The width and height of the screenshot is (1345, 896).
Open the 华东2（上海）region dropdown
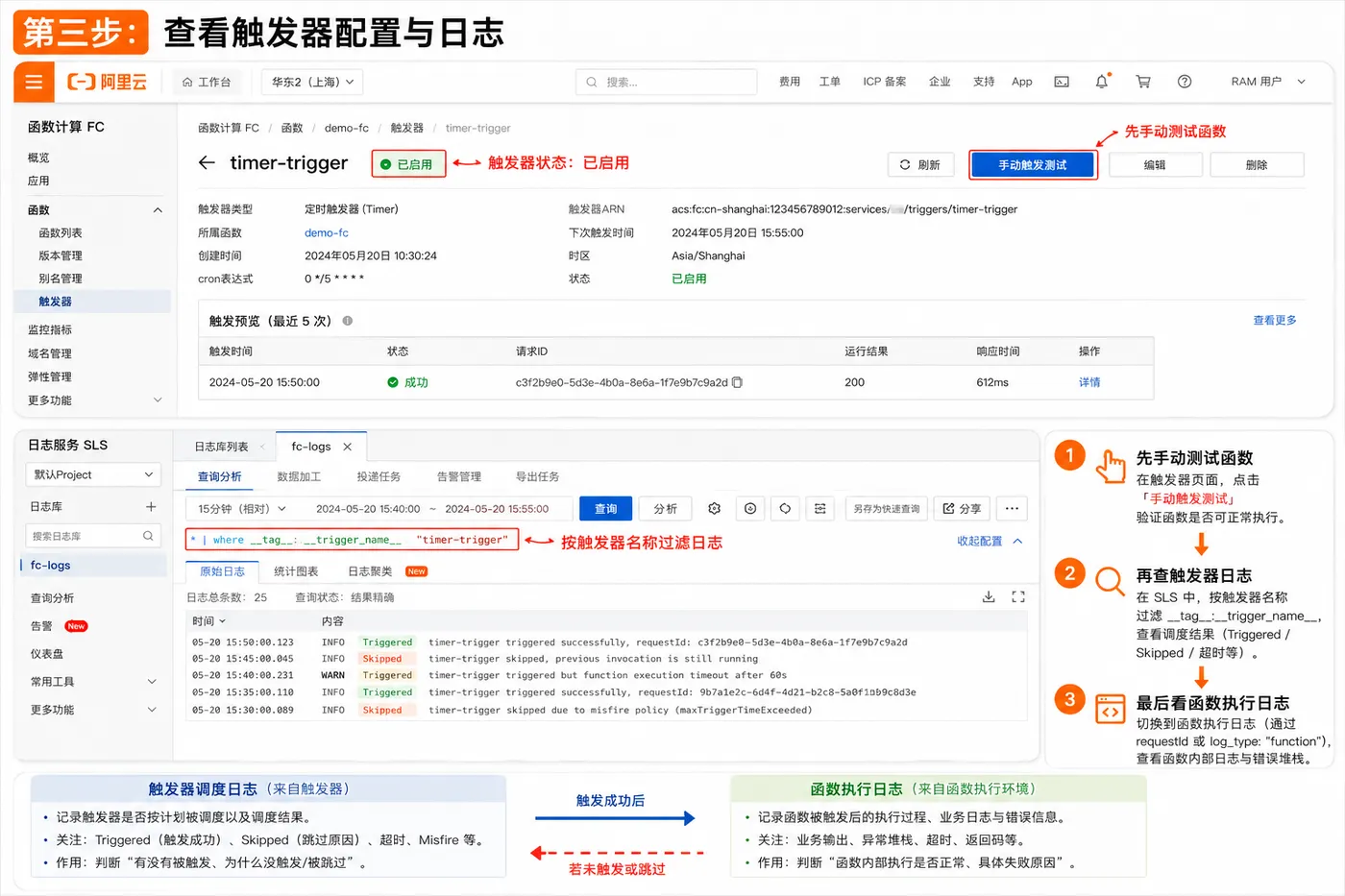click(312, 83)
